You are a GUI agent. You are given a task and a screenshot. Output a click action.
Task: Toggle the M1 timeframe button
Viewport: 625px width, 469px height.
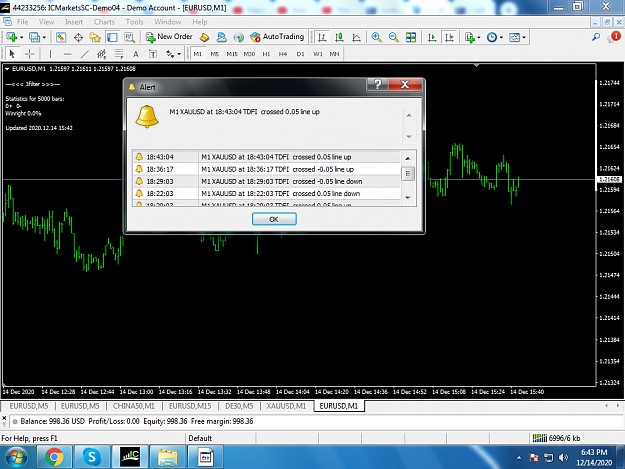click(198, 54)
